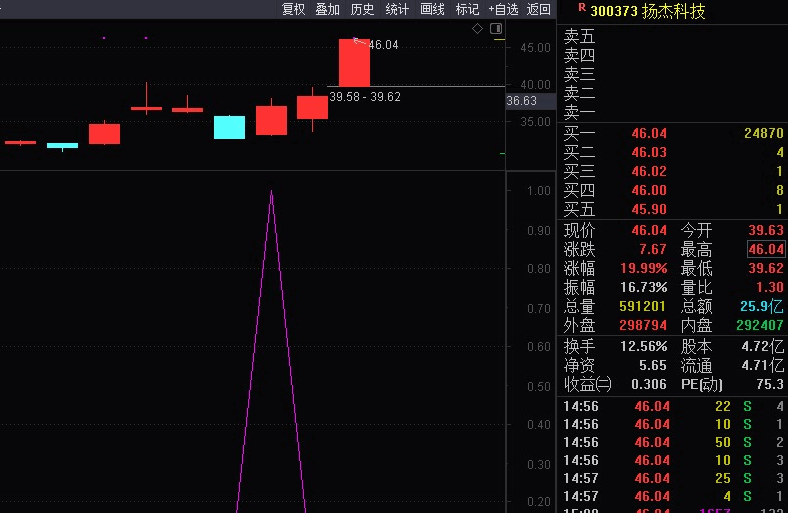Click the 46.04 high price label on chart
This screenshot has width=788, height=513.
click(383, 45)
